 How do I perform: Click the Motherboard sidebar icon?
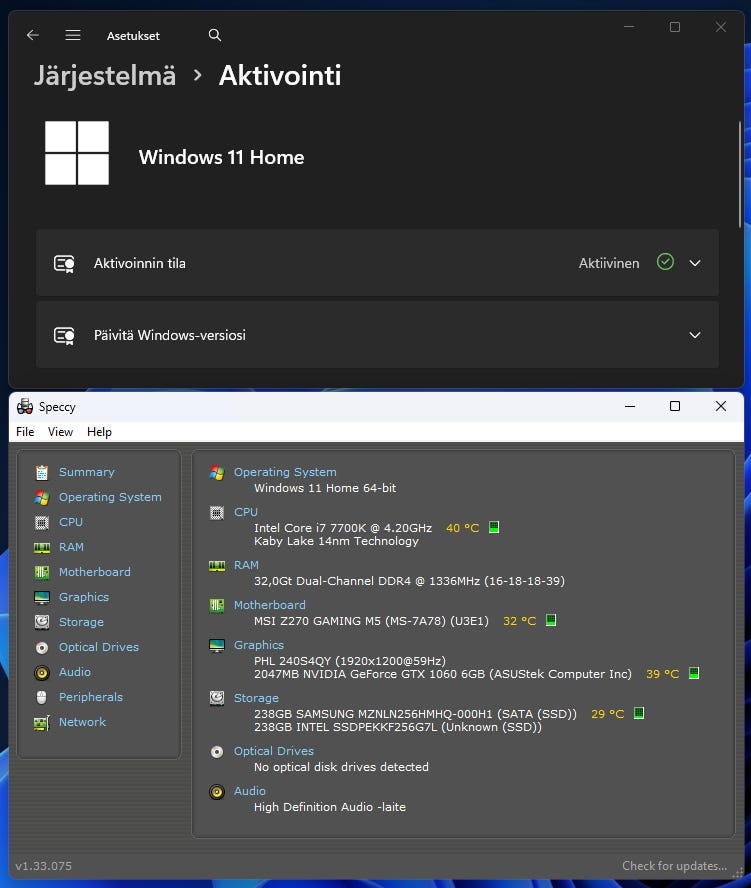(42, 572)
